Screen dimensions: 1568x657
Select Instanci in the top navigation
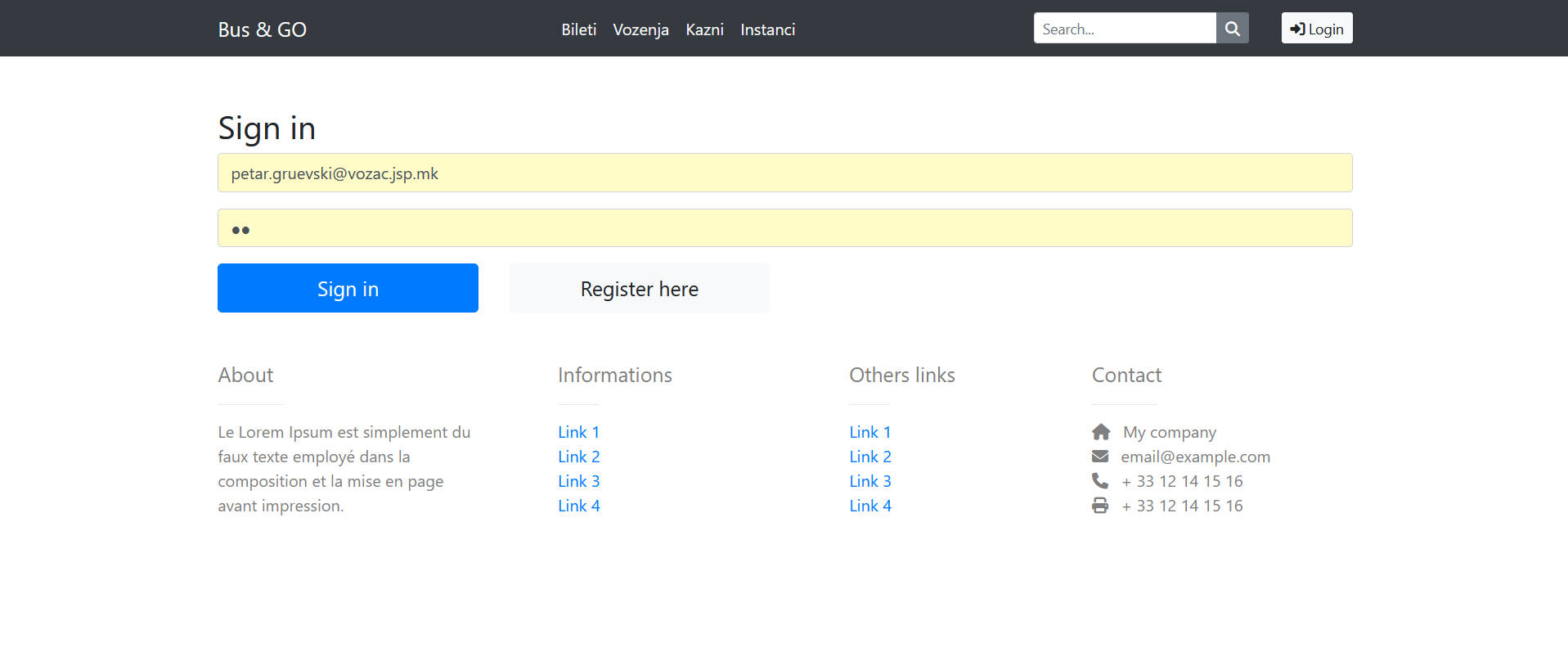tap(767, 29)
